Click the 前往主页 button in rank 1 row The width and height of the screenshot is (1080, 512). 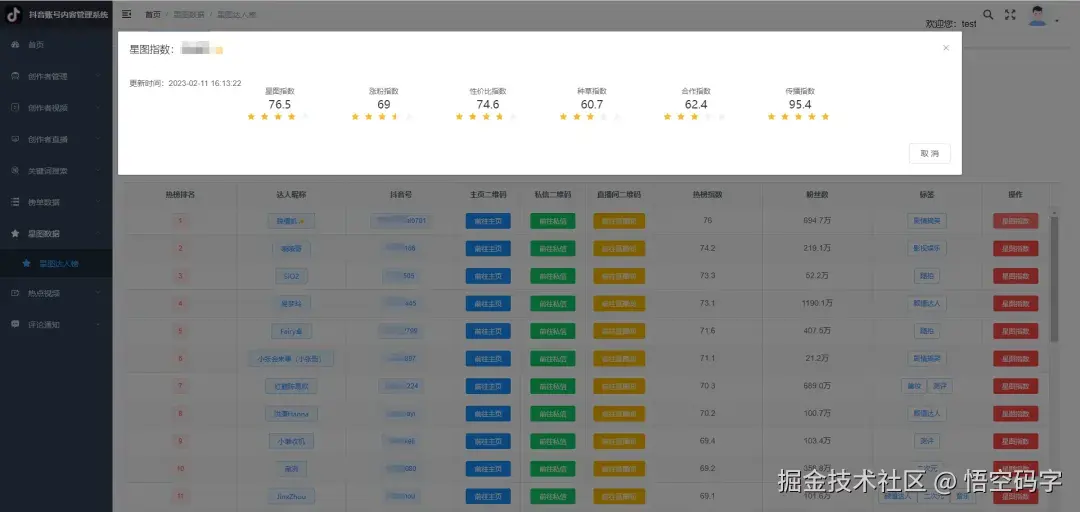(x=488, y=221)
